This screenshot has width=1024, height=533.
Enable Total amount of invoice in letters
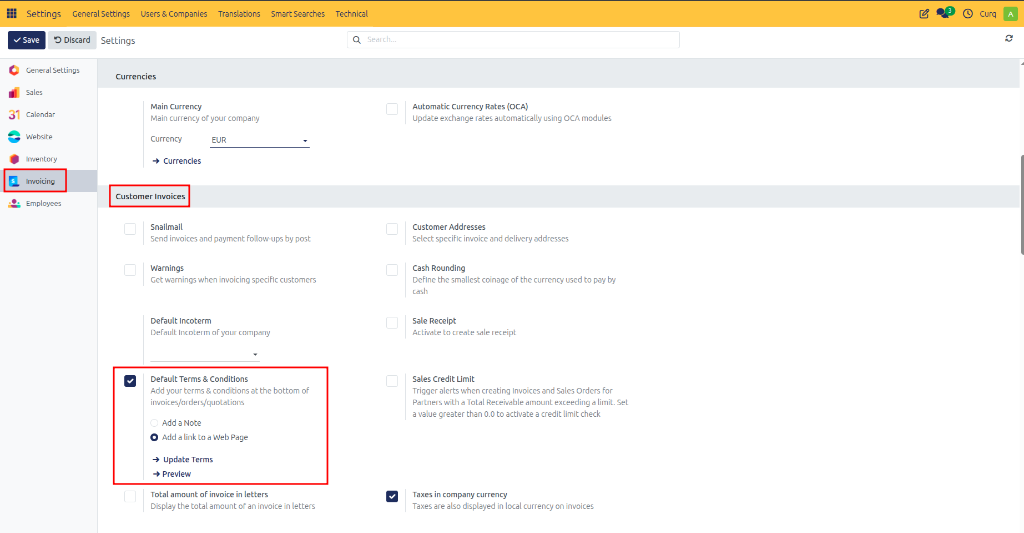click(x=130, y=496)
